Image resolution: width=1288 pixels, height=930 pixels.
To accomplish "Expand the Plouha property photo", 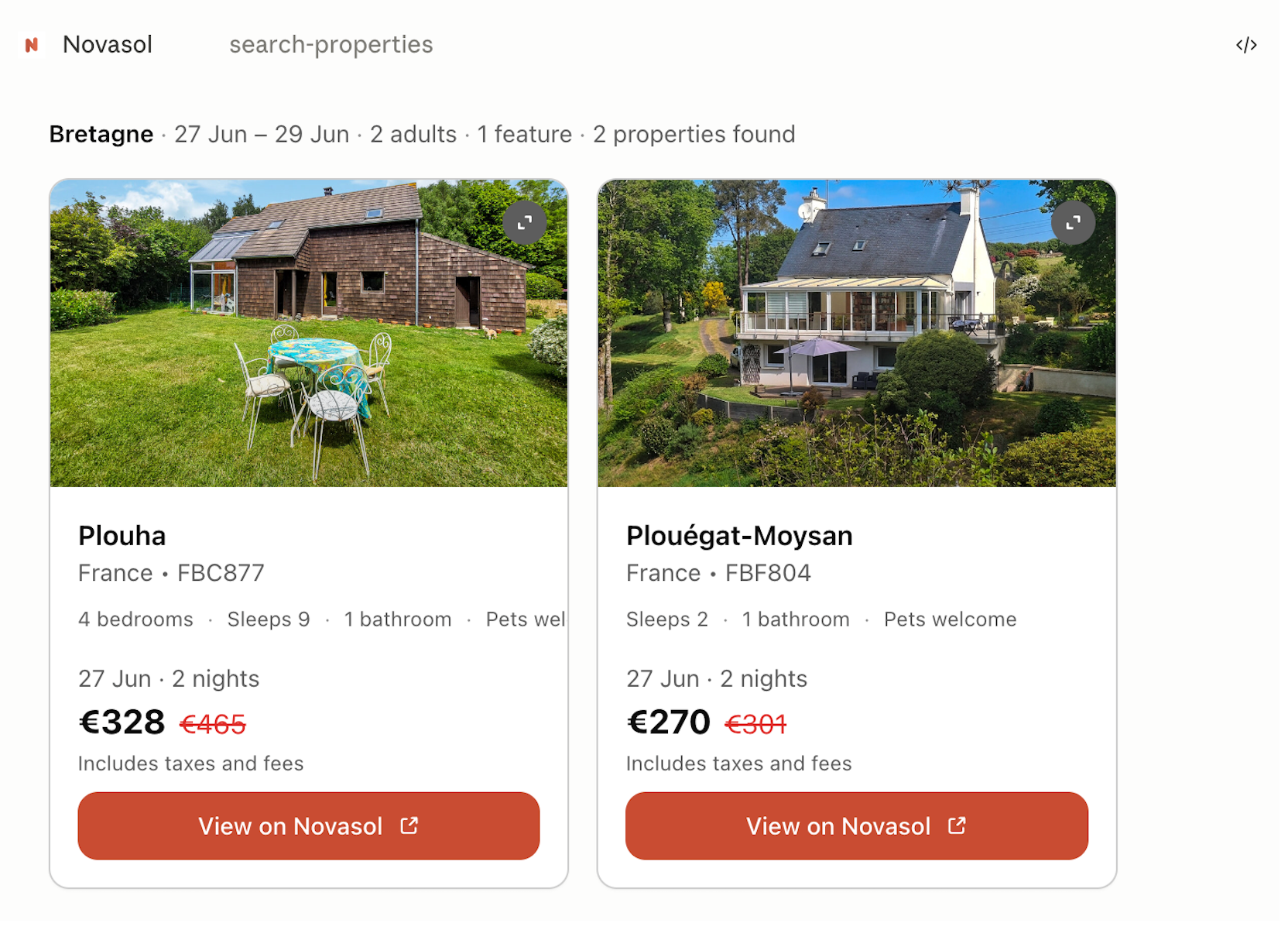I will click(525, 223).
